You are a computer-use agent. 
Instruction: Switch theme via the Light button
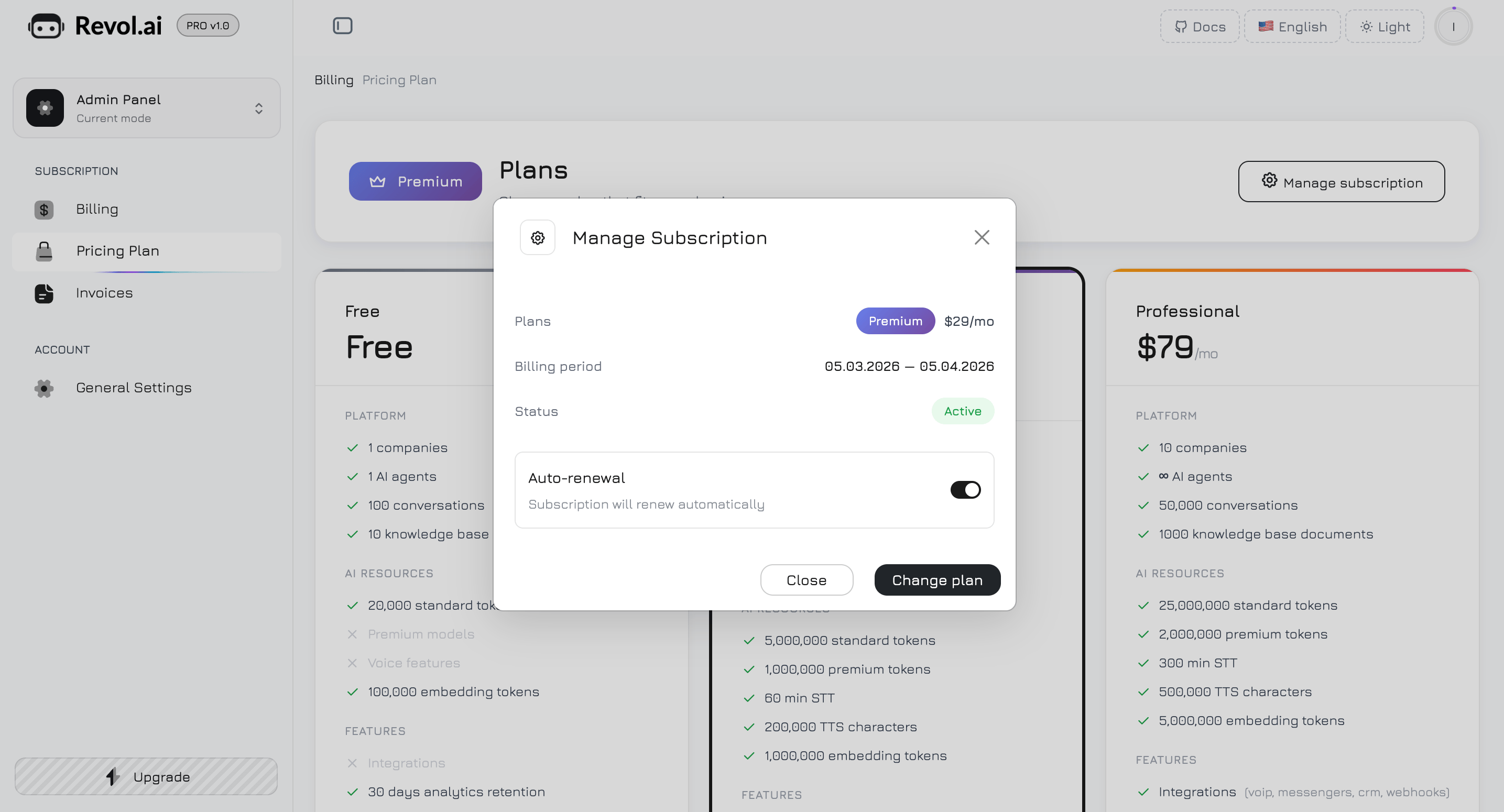point(1385,26)
